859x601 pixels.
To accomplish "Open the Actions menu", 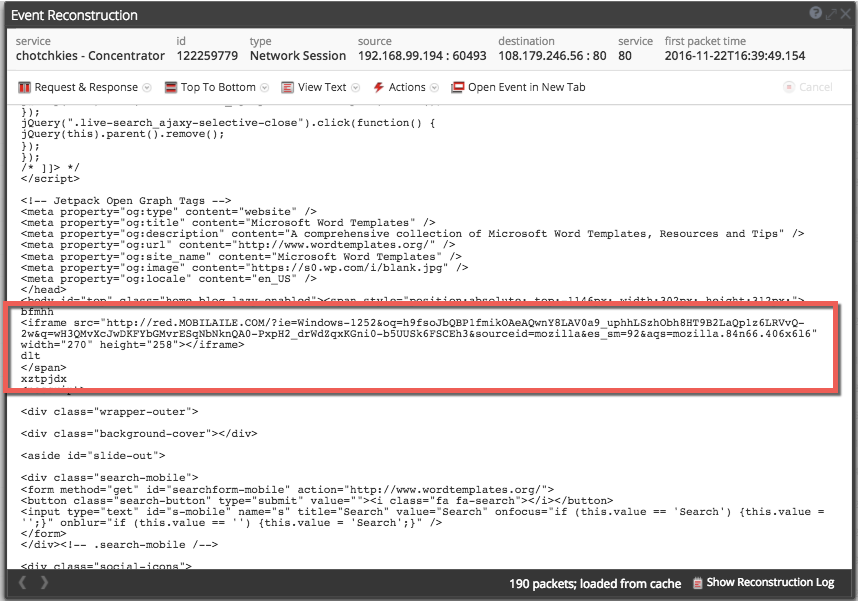I will point(407,87).
